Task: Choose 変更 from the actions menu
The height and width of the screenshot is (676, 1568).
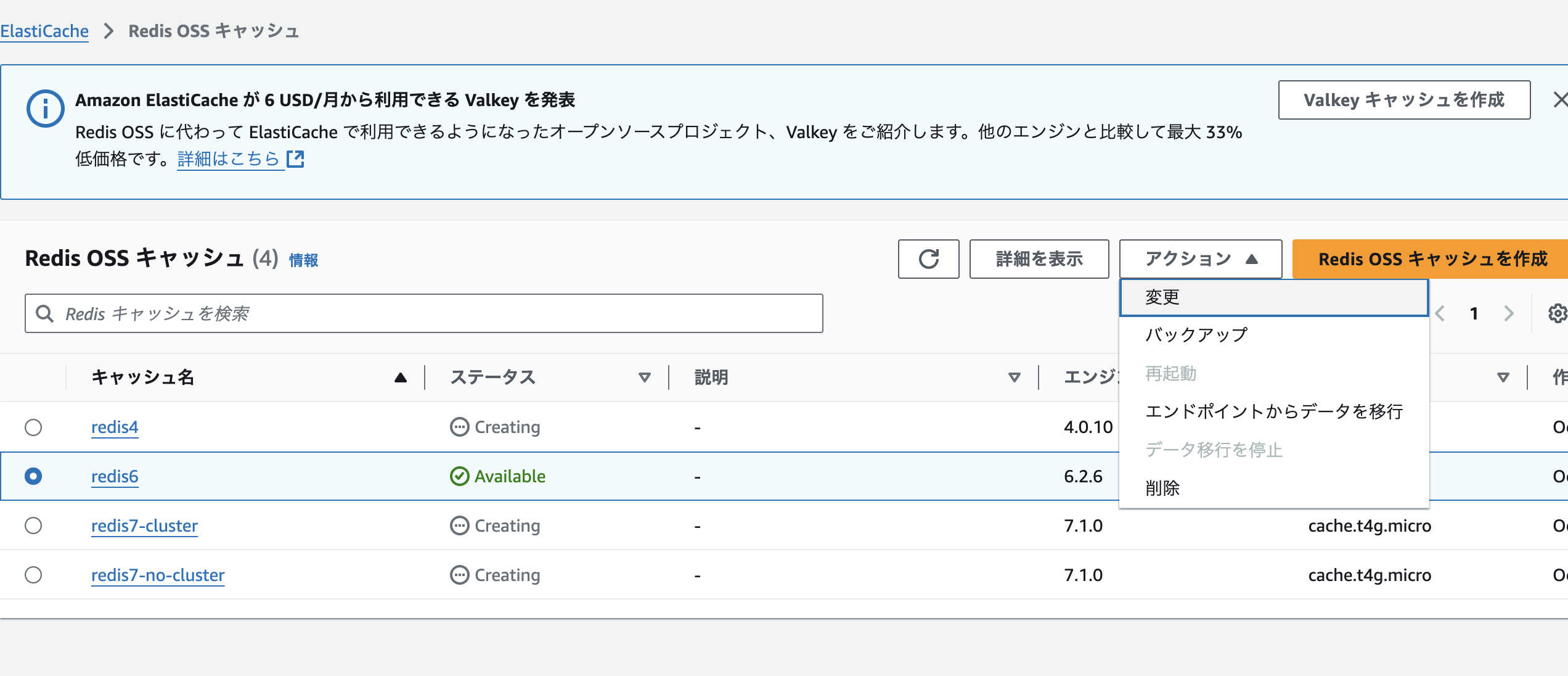Action: (1162, 297)
